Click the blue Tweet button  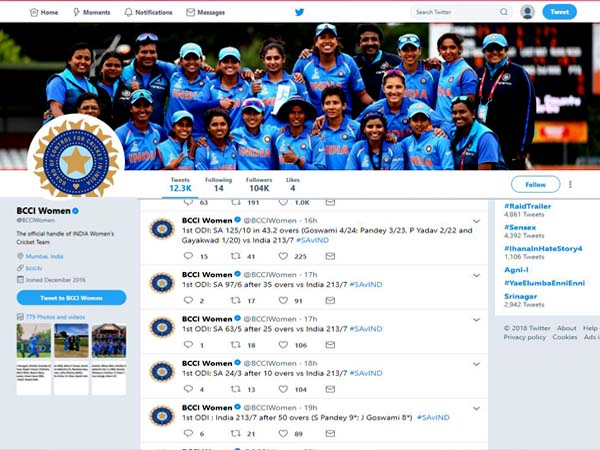(559, 12)
